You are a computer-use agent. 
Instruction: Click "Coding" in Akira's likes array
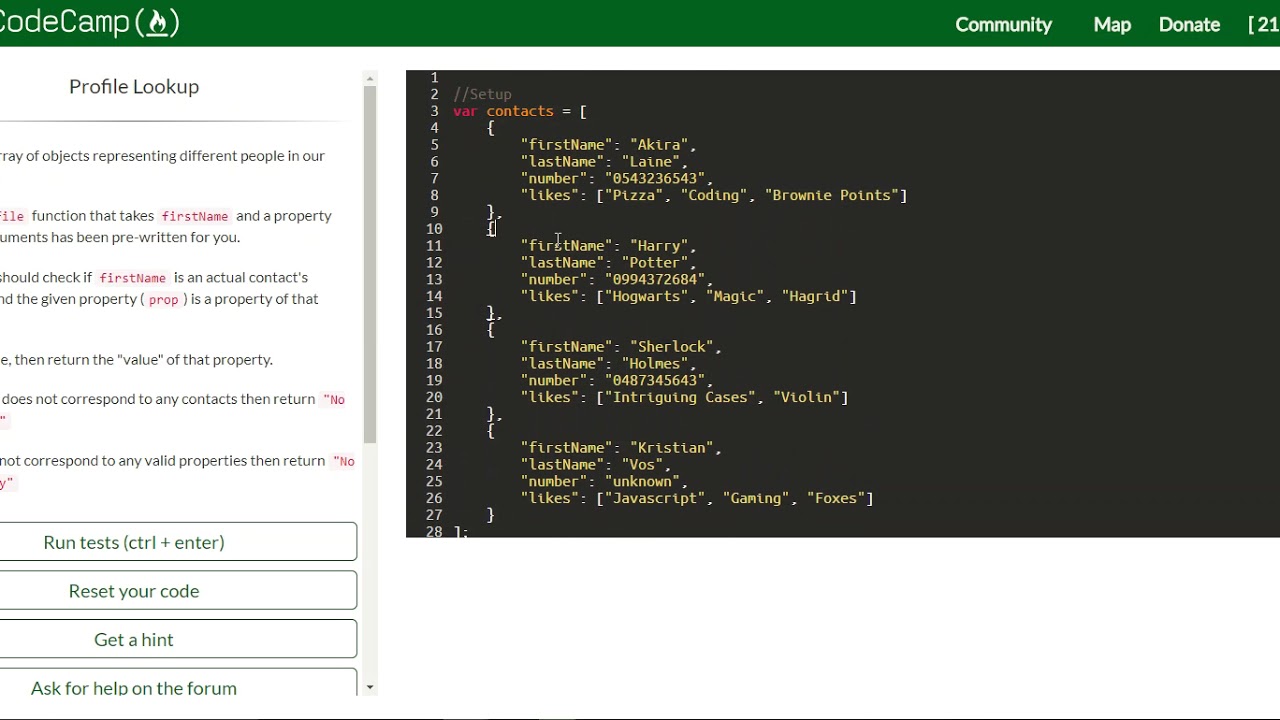click(714, 195)
